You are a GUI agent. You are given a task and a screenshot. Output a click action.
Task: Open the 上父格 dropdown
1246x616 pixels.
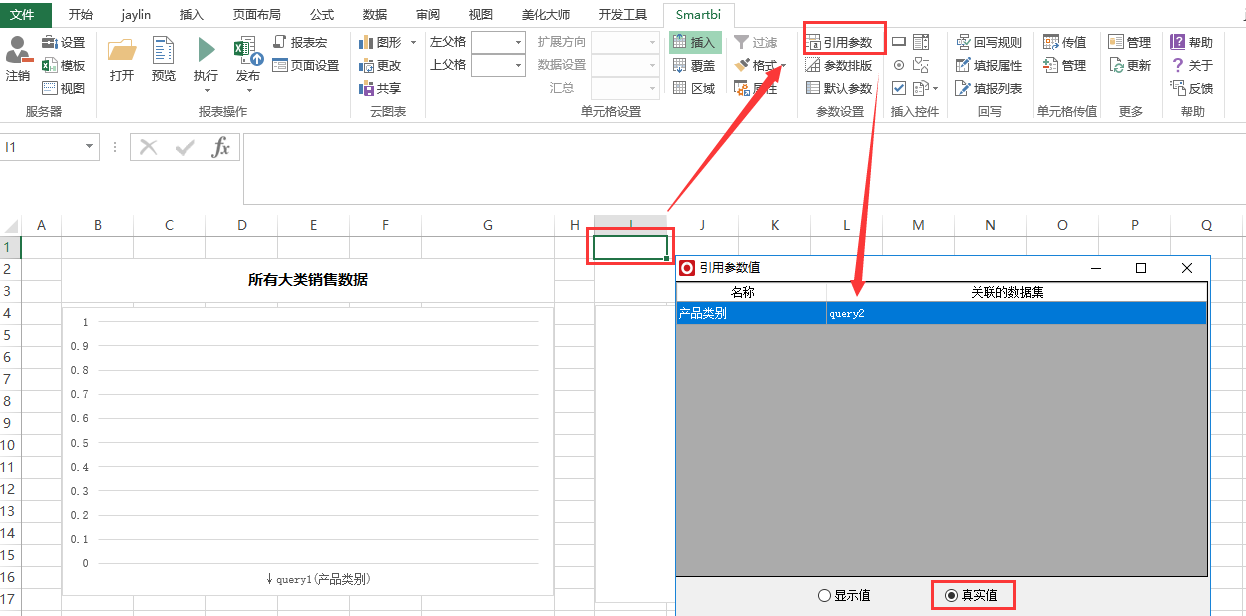tap(519, 65)
